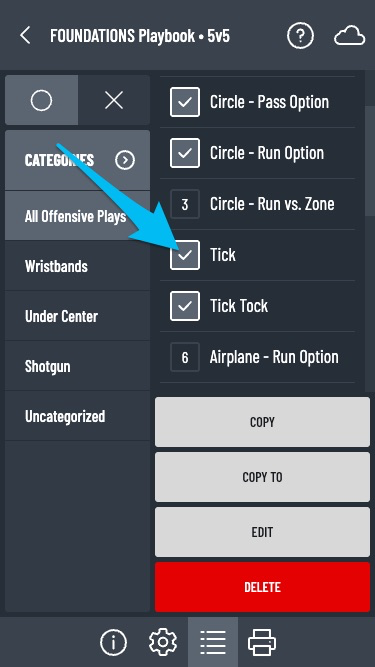Image resolution: width=375 pixels, height=667 pixels.
Task: Open the info icon in bottom bar
Action: [114, 642]
